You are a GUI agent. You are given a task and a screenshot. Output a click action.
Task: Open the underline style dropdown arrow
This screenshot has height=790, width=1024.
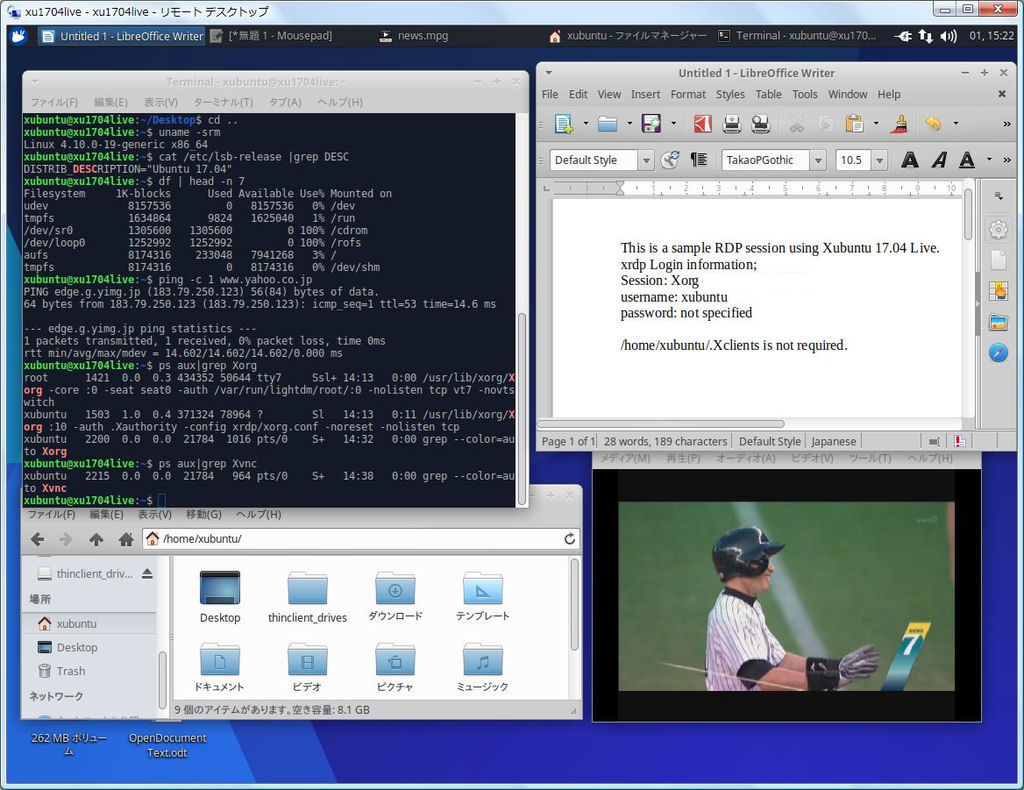(x=989, y=159)
